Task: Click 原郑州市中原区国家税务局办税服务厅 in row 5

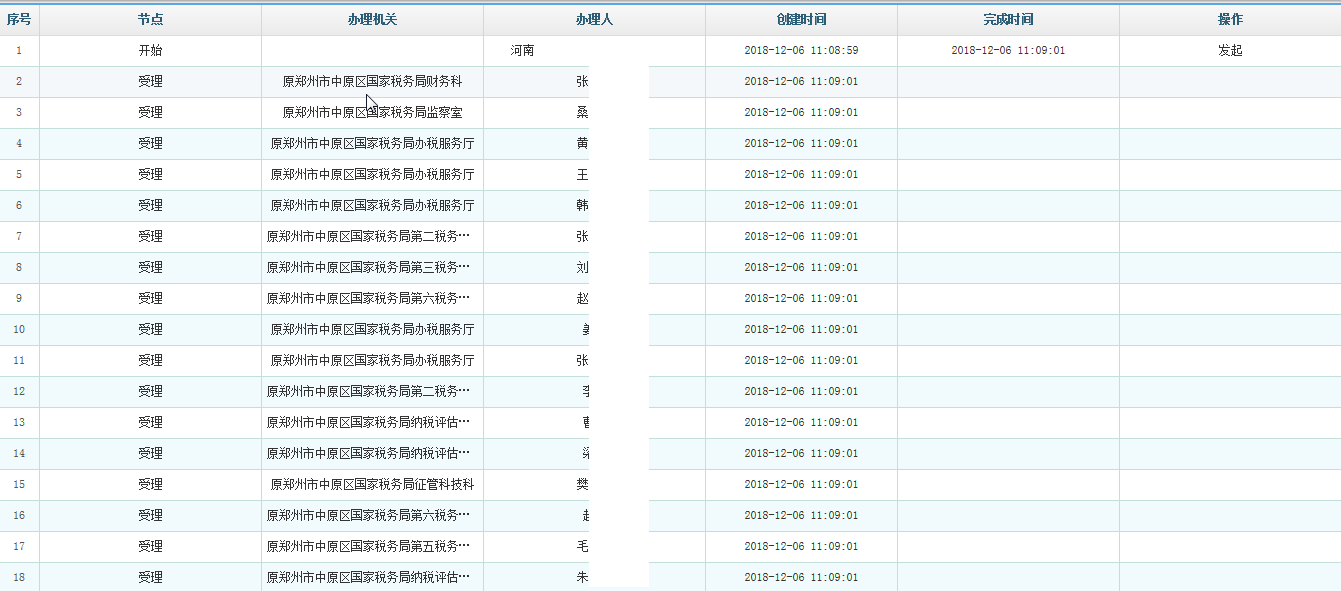Action: pyautogui.click(x=371, y=174)
